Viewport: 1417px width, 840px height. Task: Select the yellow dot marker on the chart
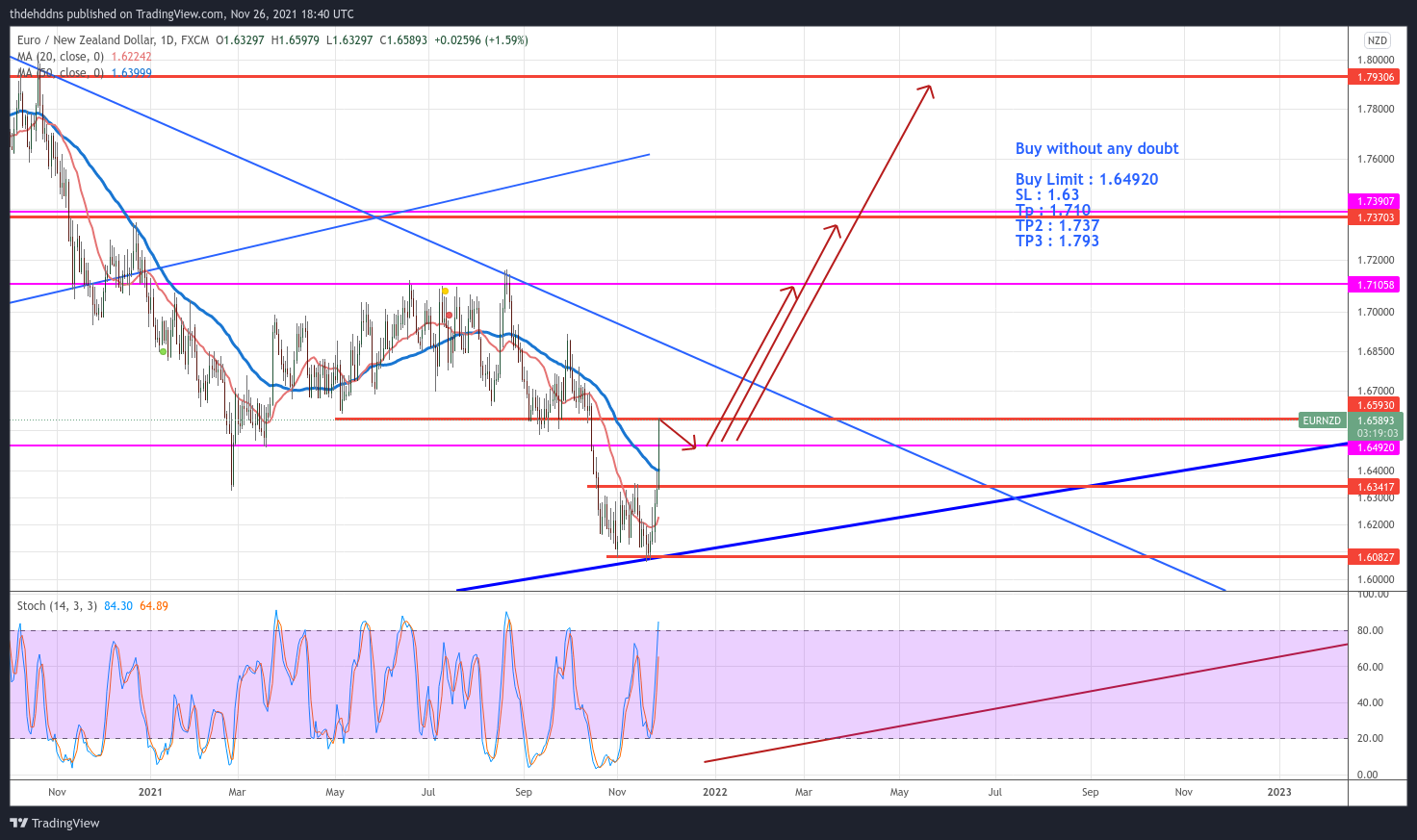point(445,291)
